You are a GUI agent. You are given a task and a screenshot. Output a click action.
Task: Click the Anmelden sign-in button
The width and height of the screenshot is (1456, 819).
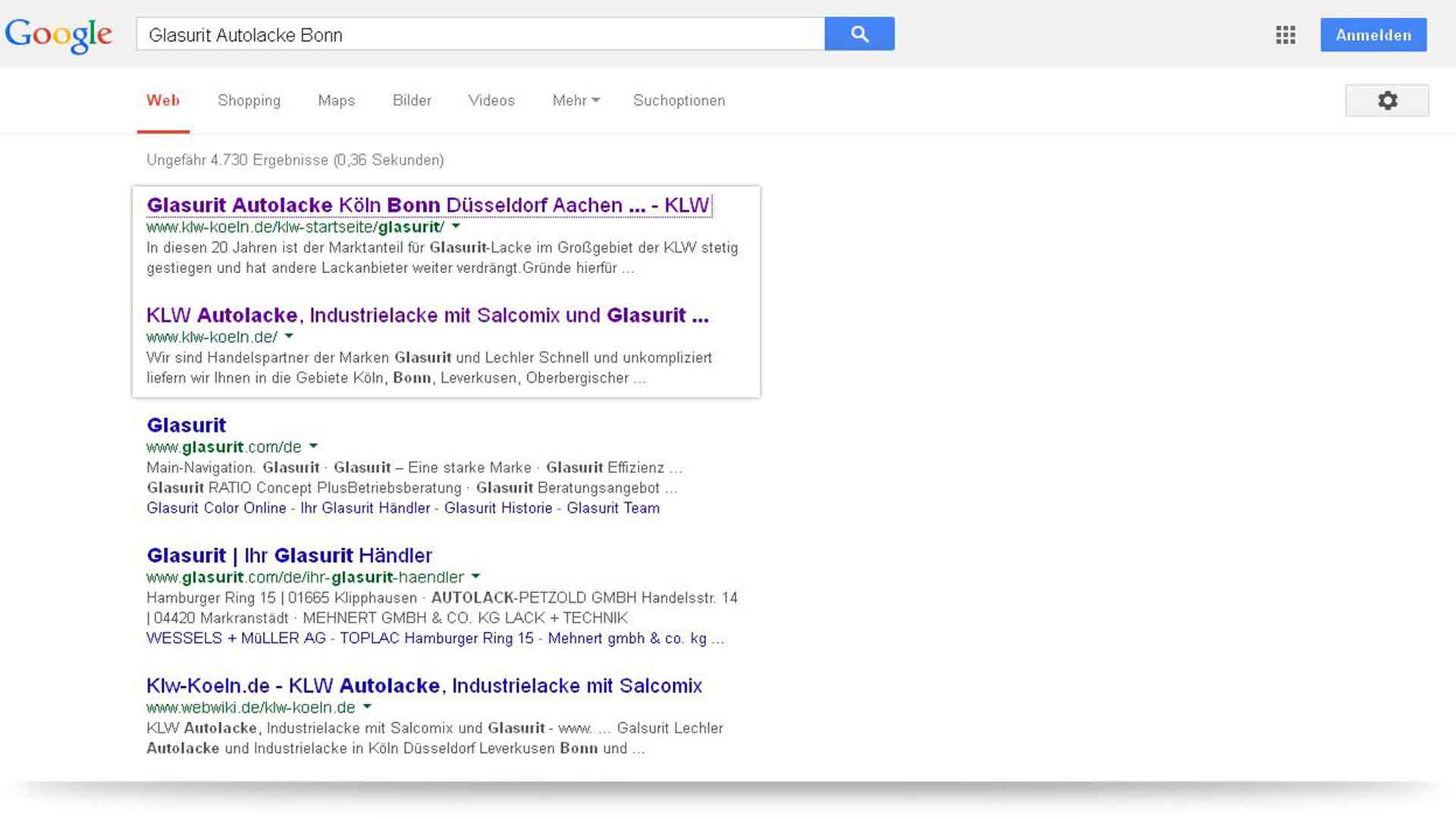click(x=1373, y=35)
